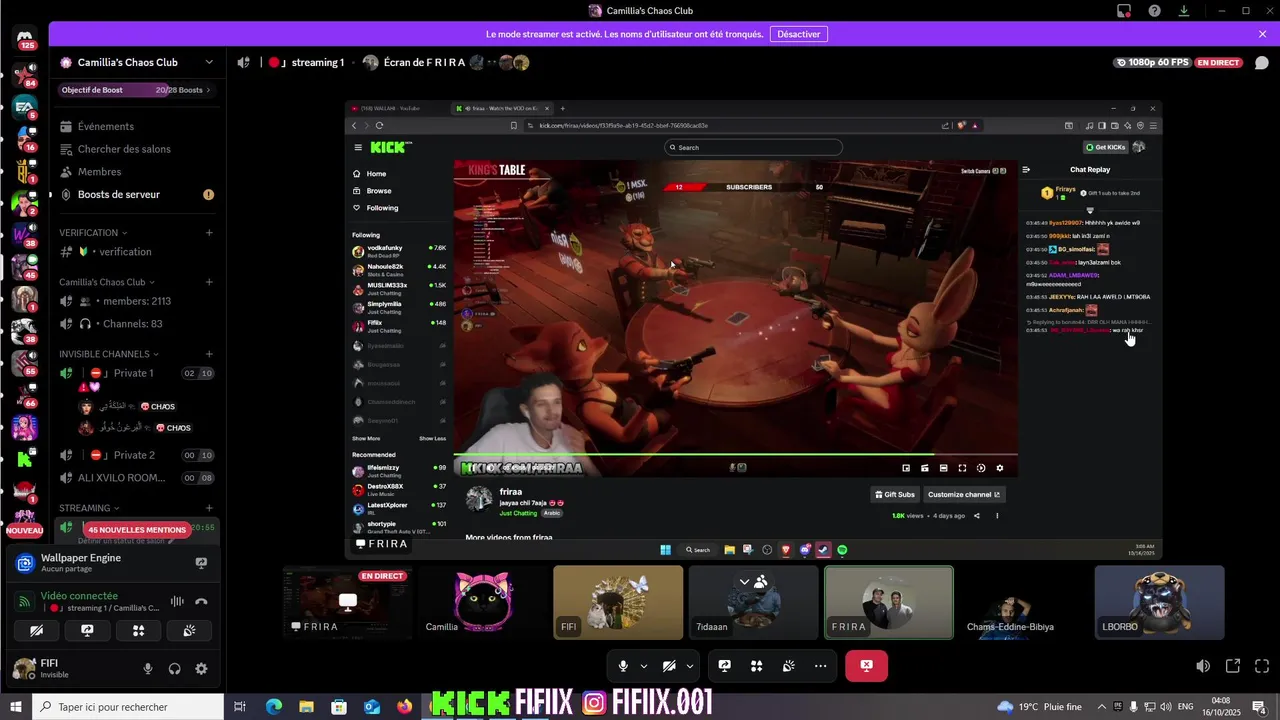Collapse the STREAMING category

coord(89,508)
